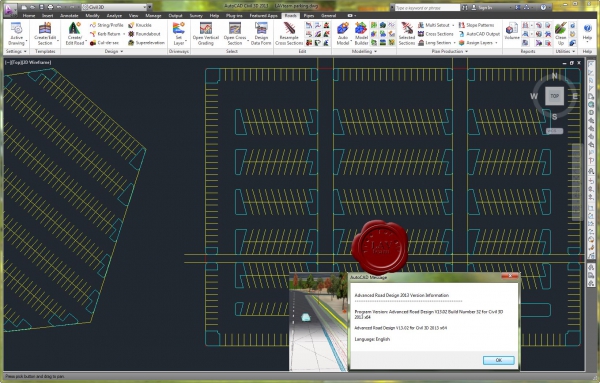Select the Knuckle tool
This screenshot has height=383, width=600.
click(140, 25)
